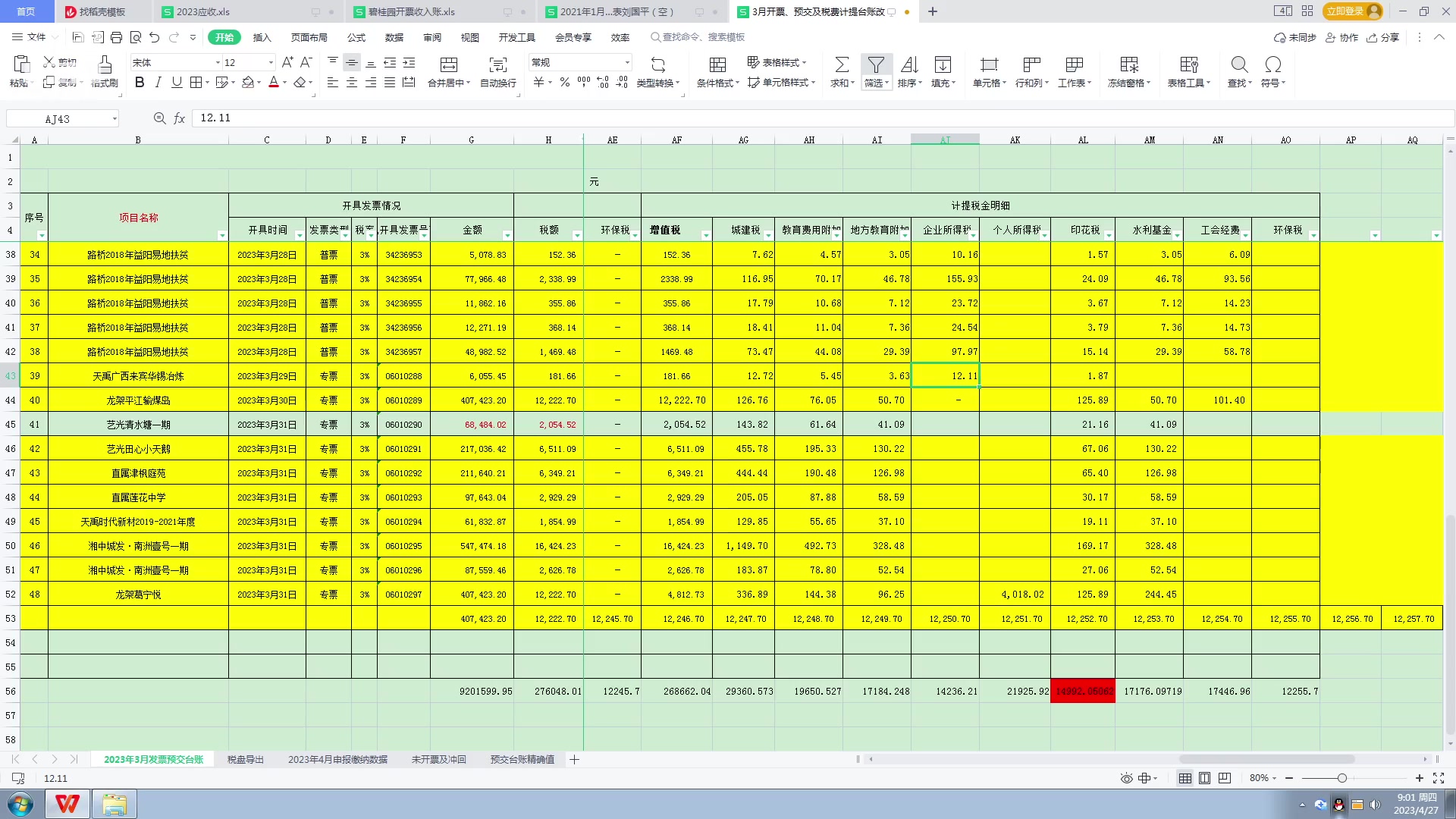Click the 未同步 sync status button
1456x819 pixels.
click(x=1295, y=37)
